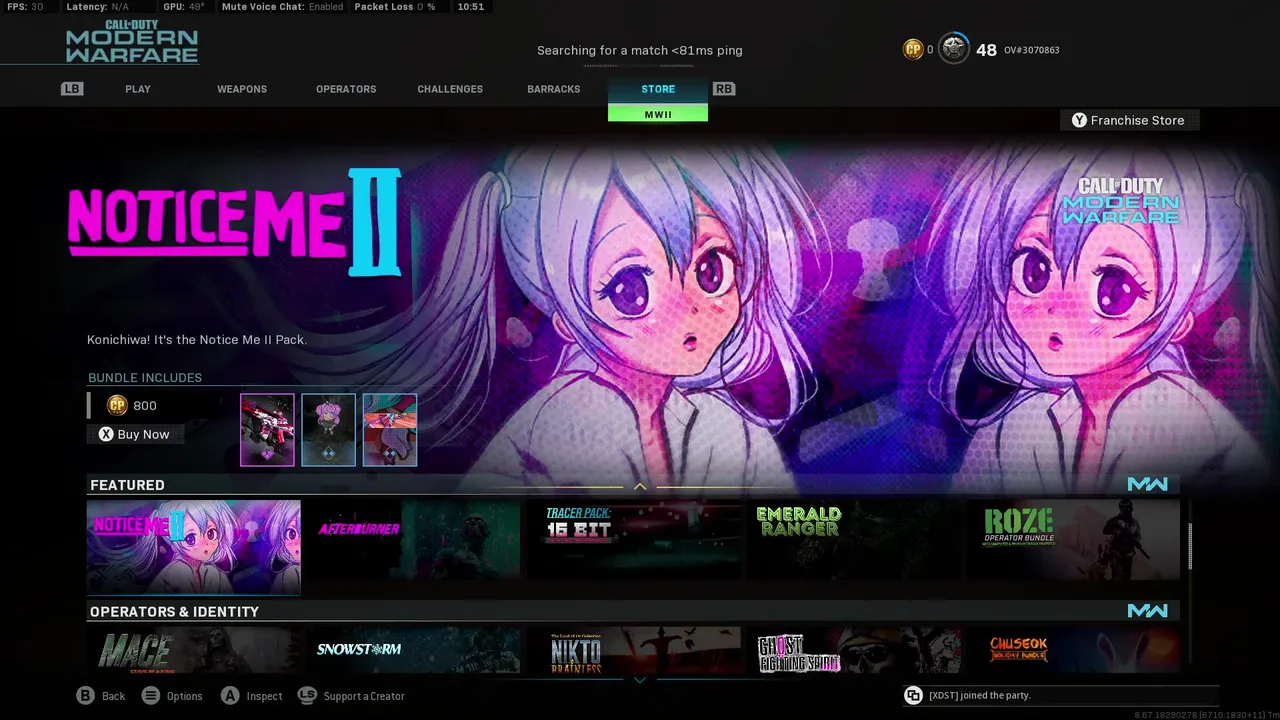Click Buy Now for the bundle
The image size is (1280, 720).
135,434
